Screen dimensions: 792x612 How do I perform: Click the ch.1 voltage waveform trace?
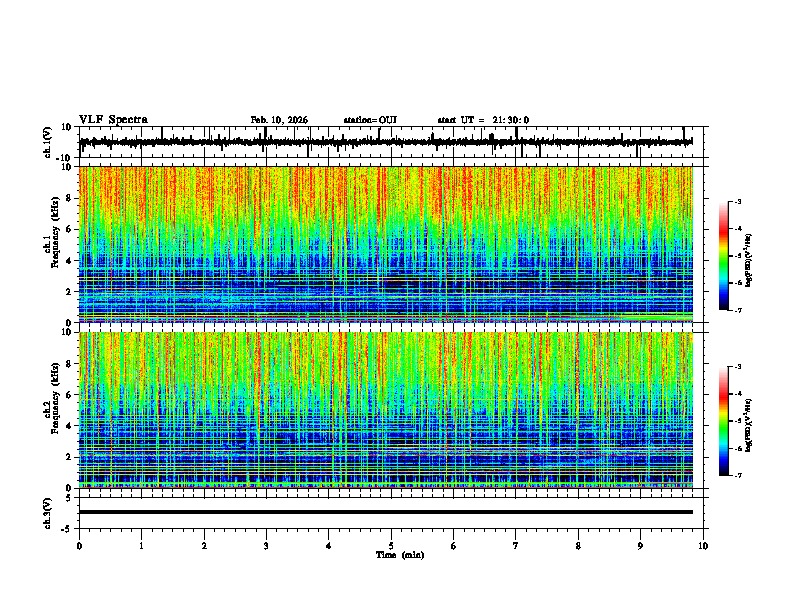pyautogui.click(x=386, y=142)
